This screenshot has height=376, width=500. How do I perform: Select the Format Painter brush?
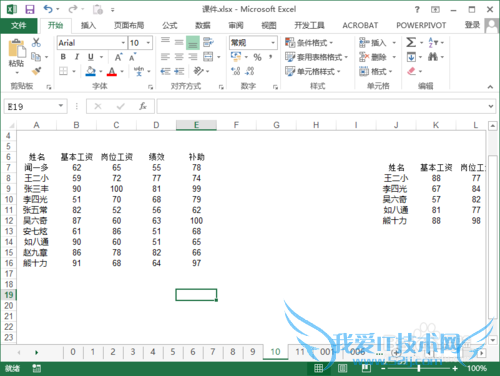36,71
